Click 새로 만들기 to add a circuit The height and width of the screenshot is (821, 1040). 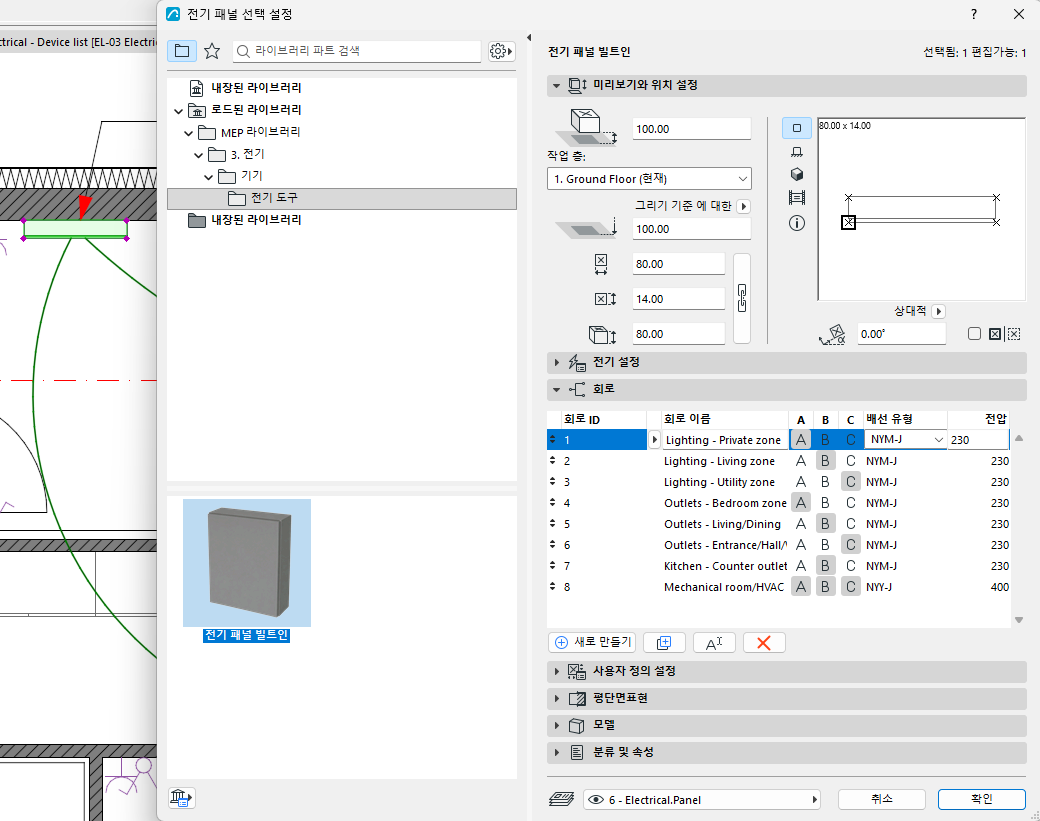coord(592,643)
